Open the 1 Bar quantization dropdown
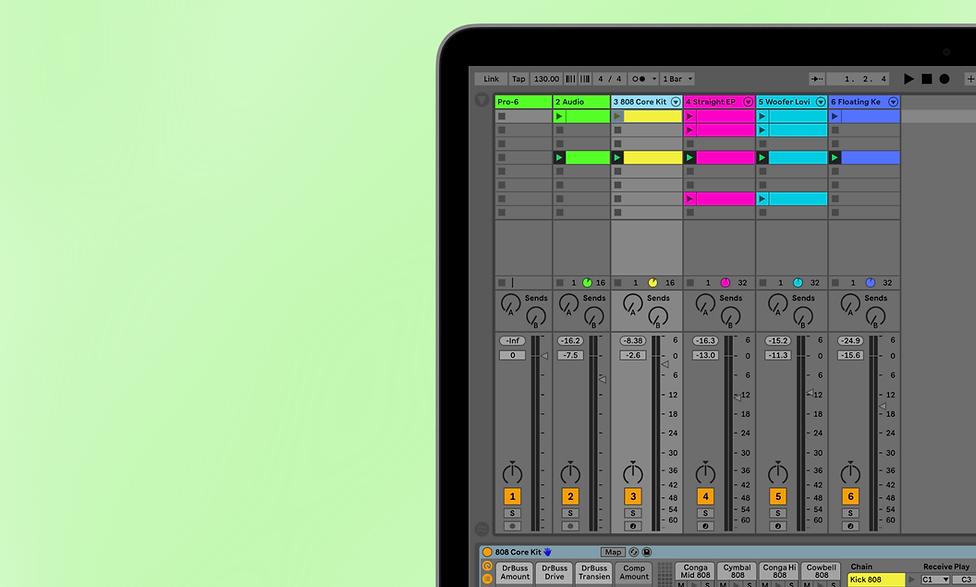Viewport: 976px width, 587px height. pyautogui.click(x=677, y=79)
